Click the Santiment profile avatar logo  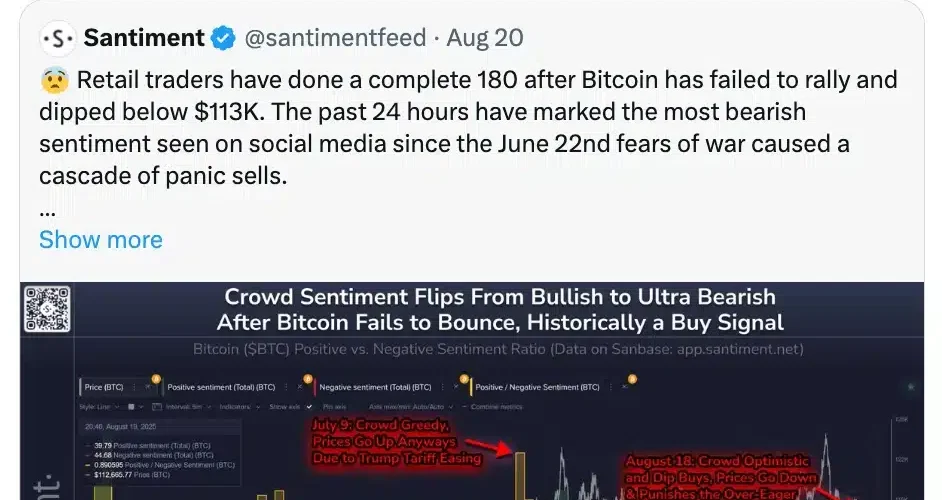[56, 39]
